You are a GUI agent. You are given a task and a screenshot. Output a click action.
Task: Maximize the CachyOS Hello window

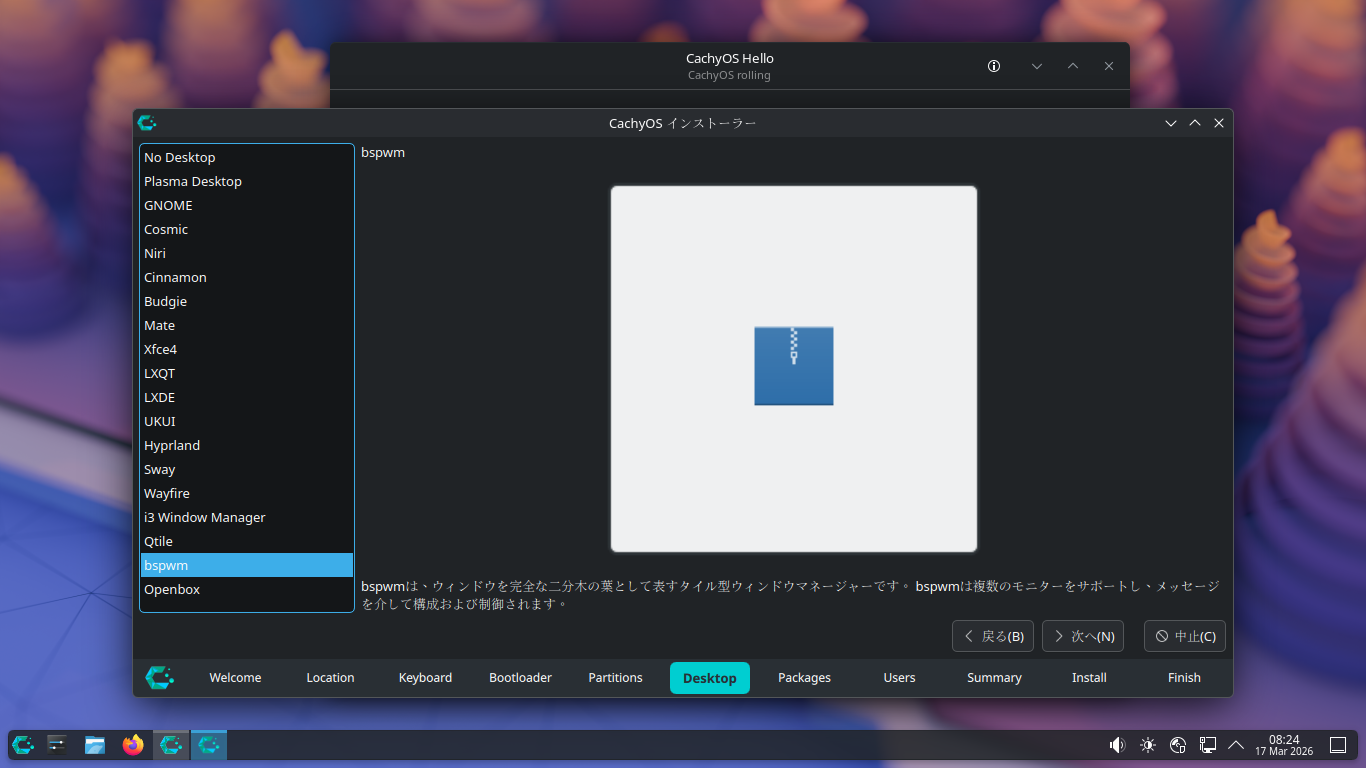click(1073, 66)
